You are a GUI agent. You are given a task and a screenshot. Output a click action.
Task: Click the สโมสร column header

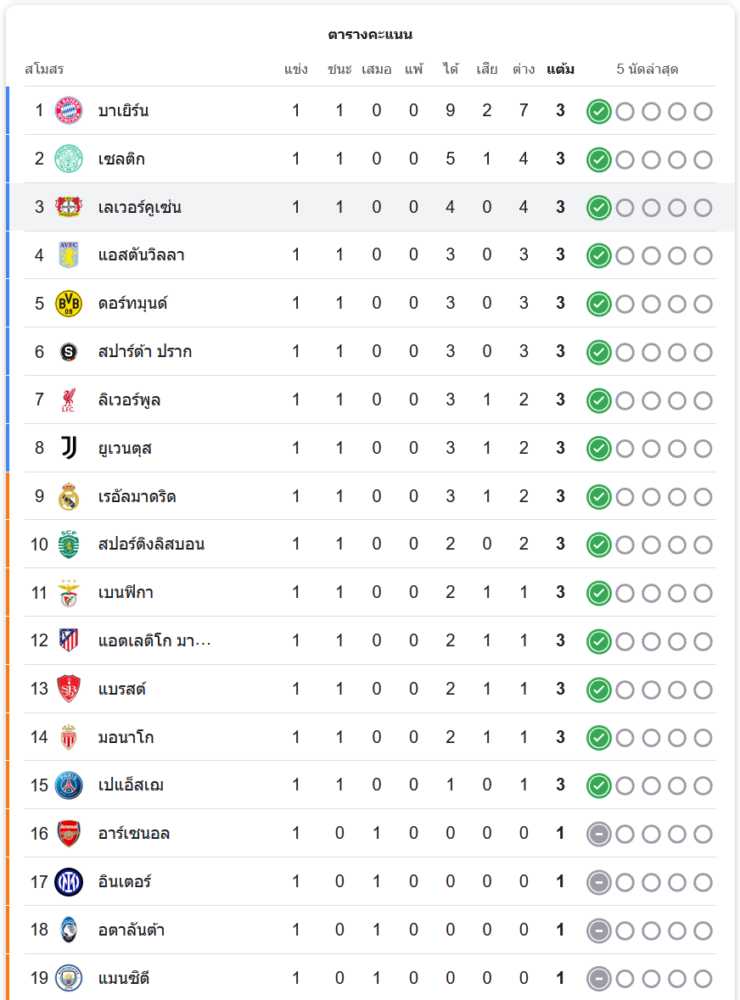tap(44, 70)
